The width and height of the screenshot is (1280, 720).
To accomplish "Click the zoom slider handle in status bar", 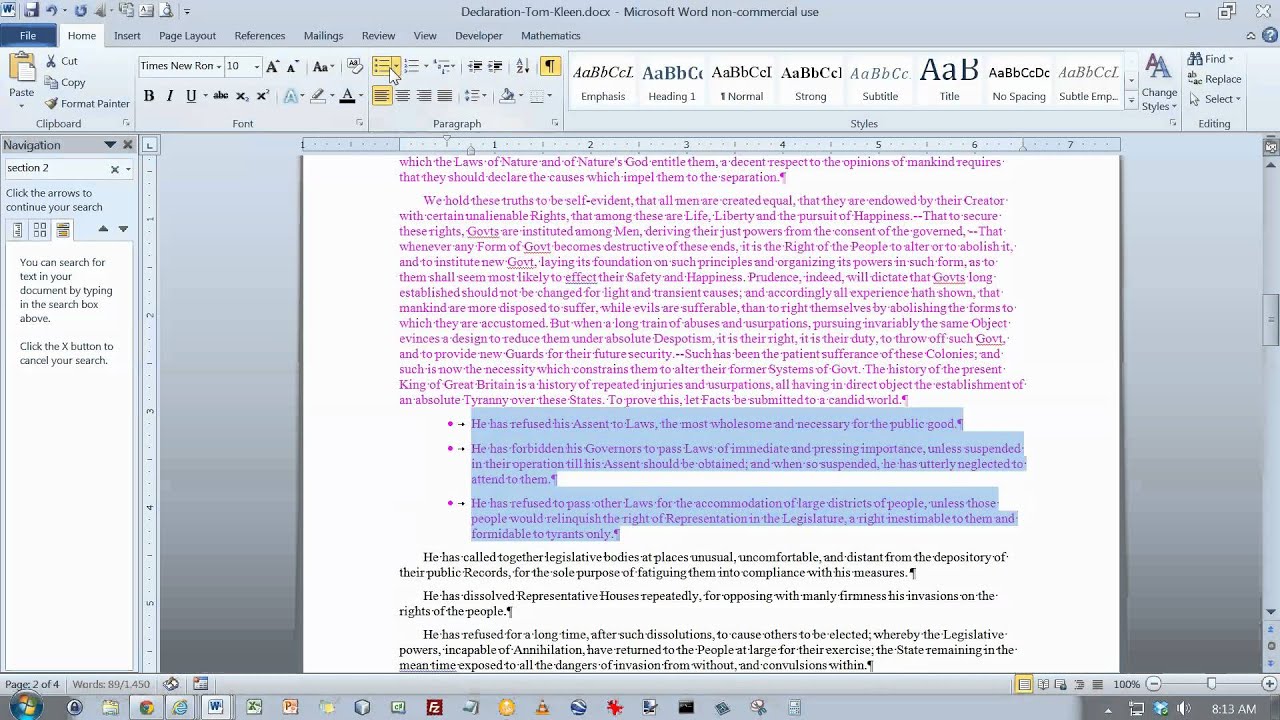I will 1211,684.
